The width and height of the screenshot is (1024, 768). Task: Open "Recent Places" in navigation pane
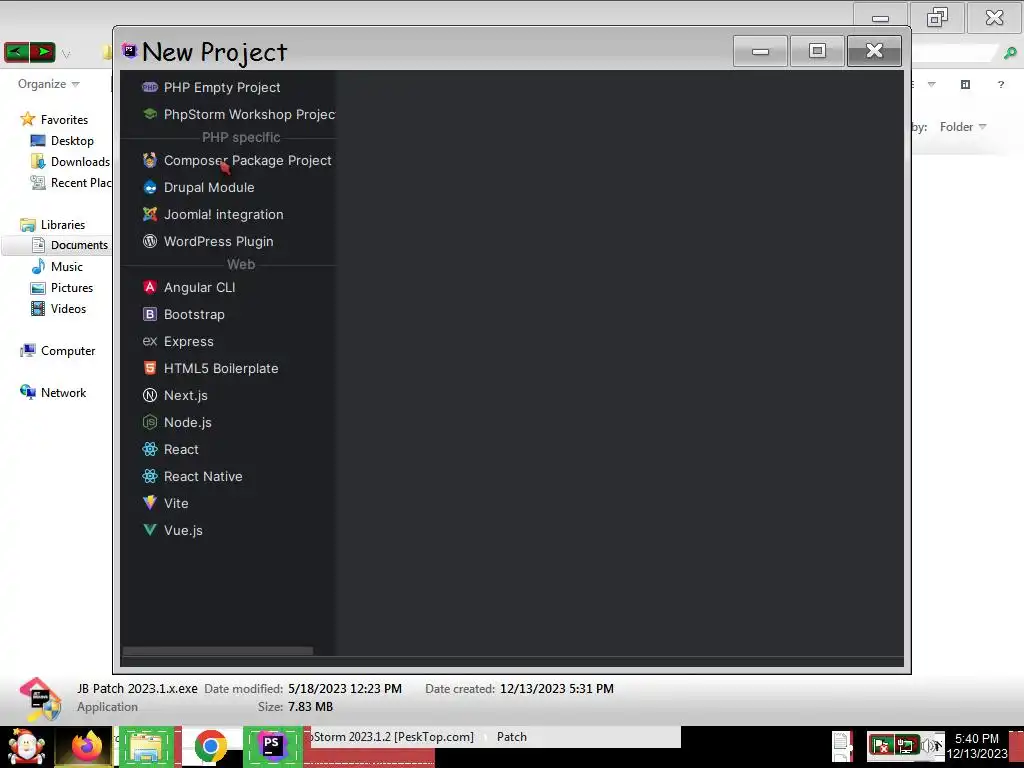click(x=71, y=183)
